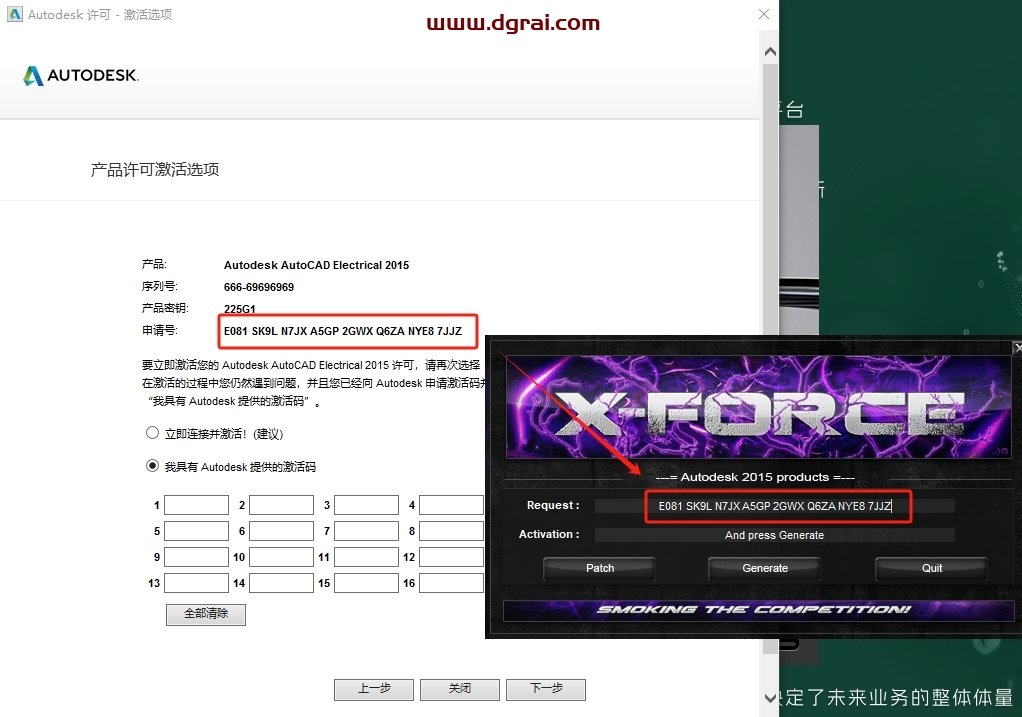Click activation code field 10

pyautogui.click(x=282, y=557)
